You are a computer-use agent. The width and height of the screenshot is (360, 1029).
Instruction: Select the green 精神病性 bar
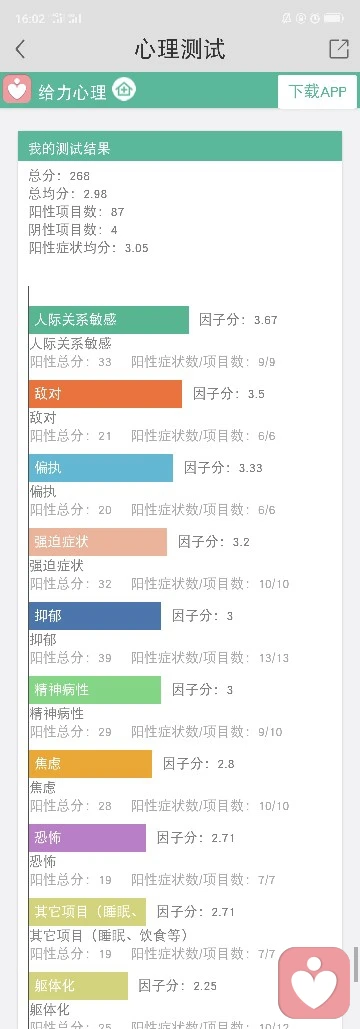click(95, 690)
